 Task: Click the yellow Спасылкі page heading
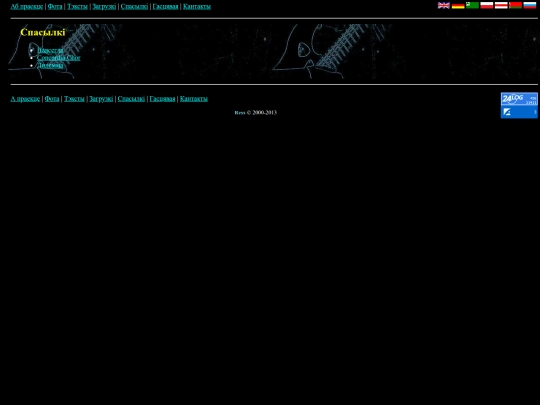43,32
